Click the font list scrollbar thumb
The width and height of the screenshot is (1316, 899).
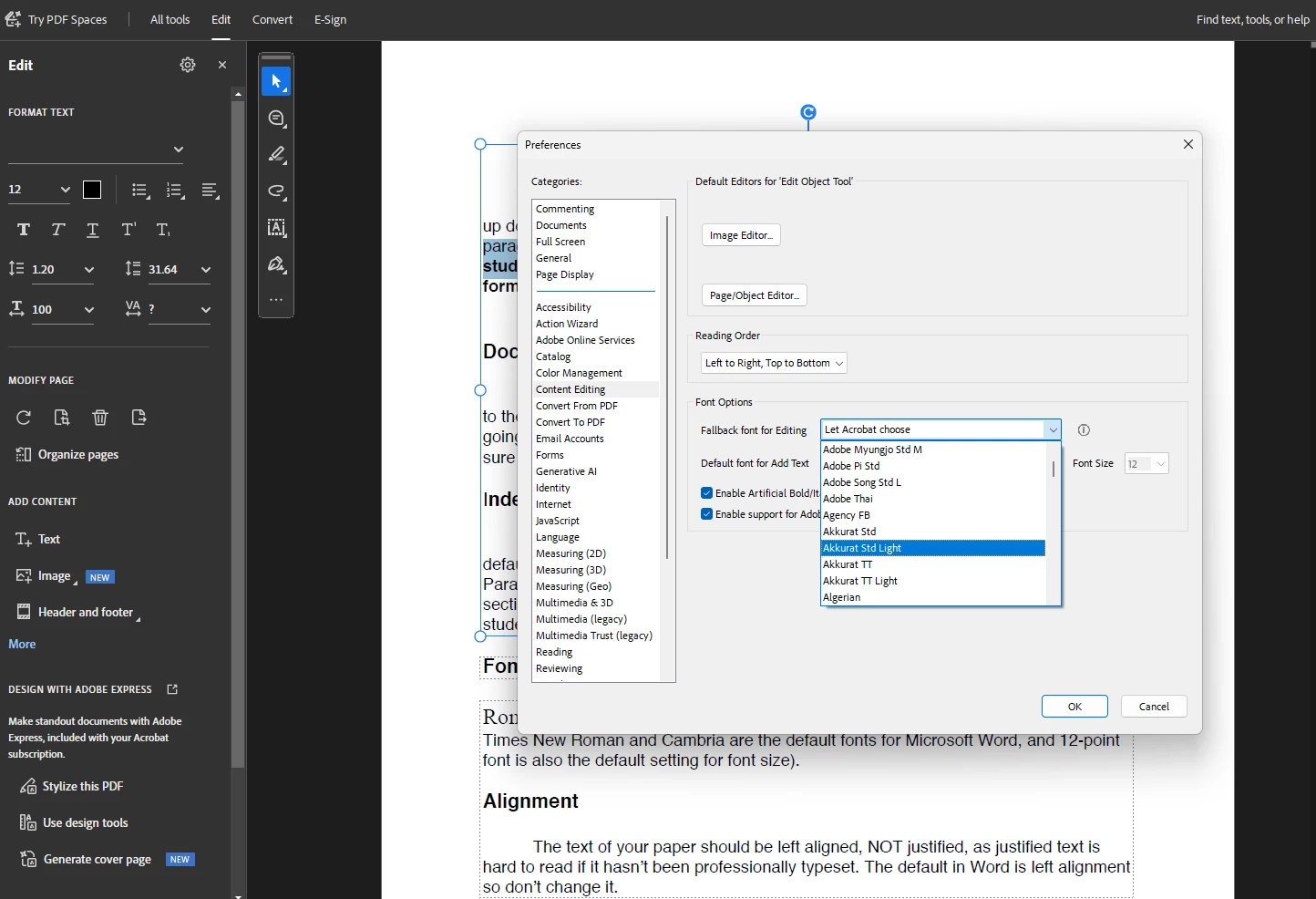point(1054,469)
